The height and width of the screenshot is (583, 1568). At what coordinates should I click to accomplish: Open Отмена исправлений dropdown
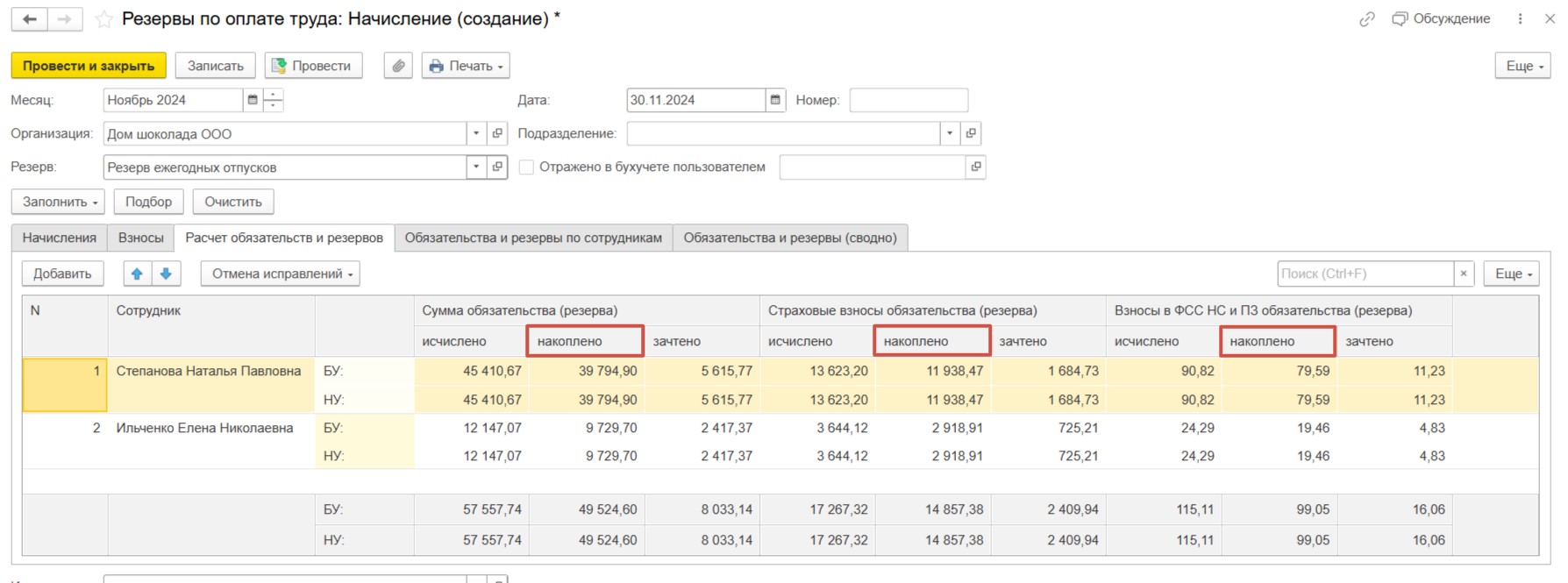(x=280, y=274)
